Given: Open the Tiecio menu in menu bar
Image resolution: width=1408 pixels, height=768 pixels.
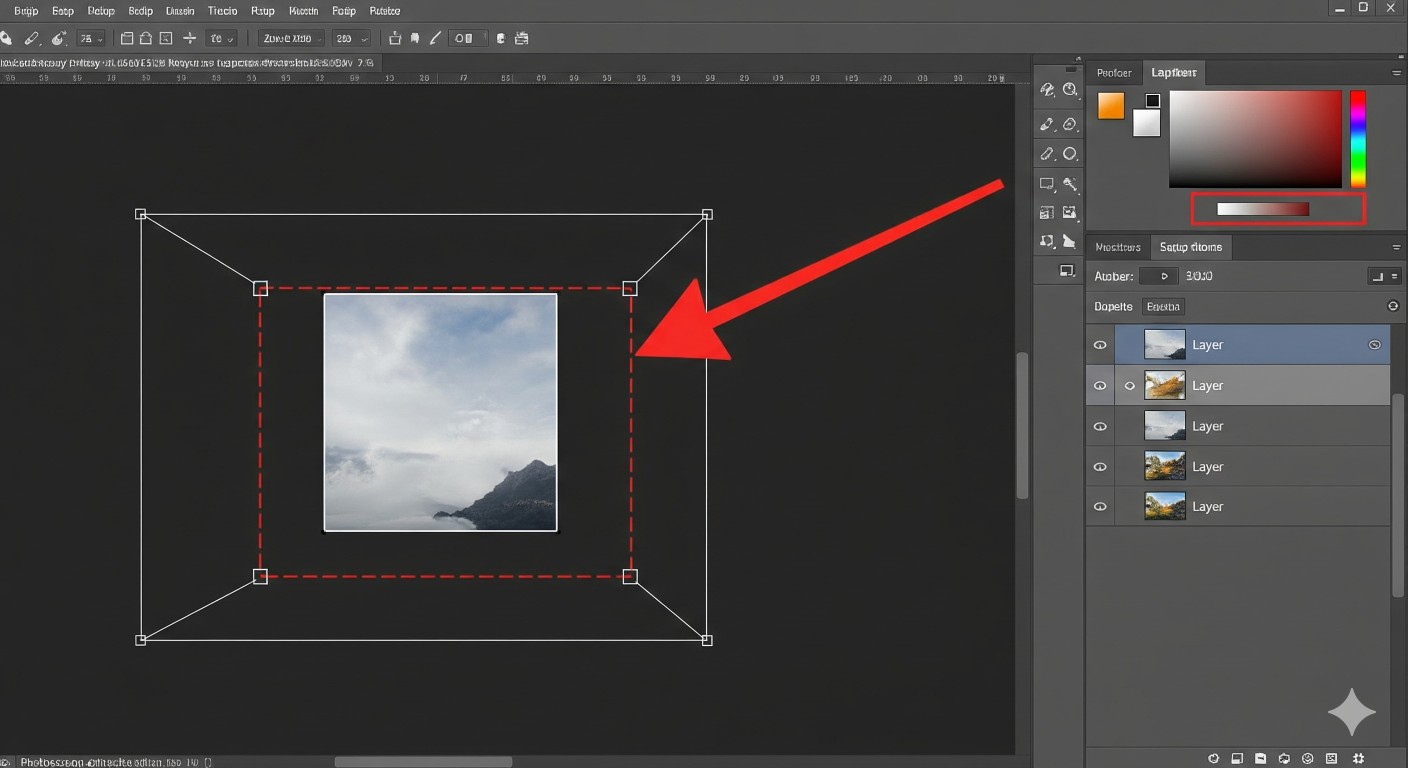Looking at the screenshot, I should click(x=222, y=11).
